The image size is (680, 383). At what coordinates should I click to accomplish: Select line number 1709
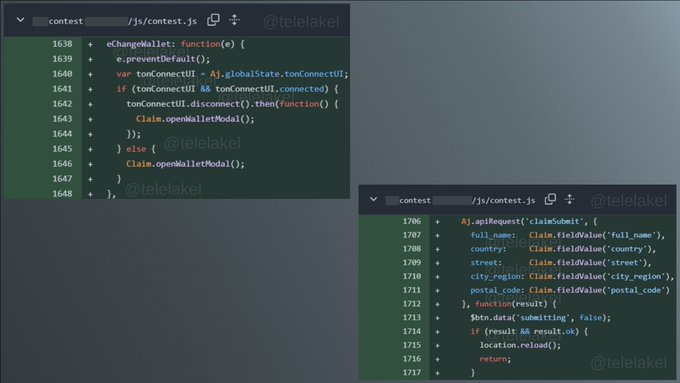tap(412, 262)
